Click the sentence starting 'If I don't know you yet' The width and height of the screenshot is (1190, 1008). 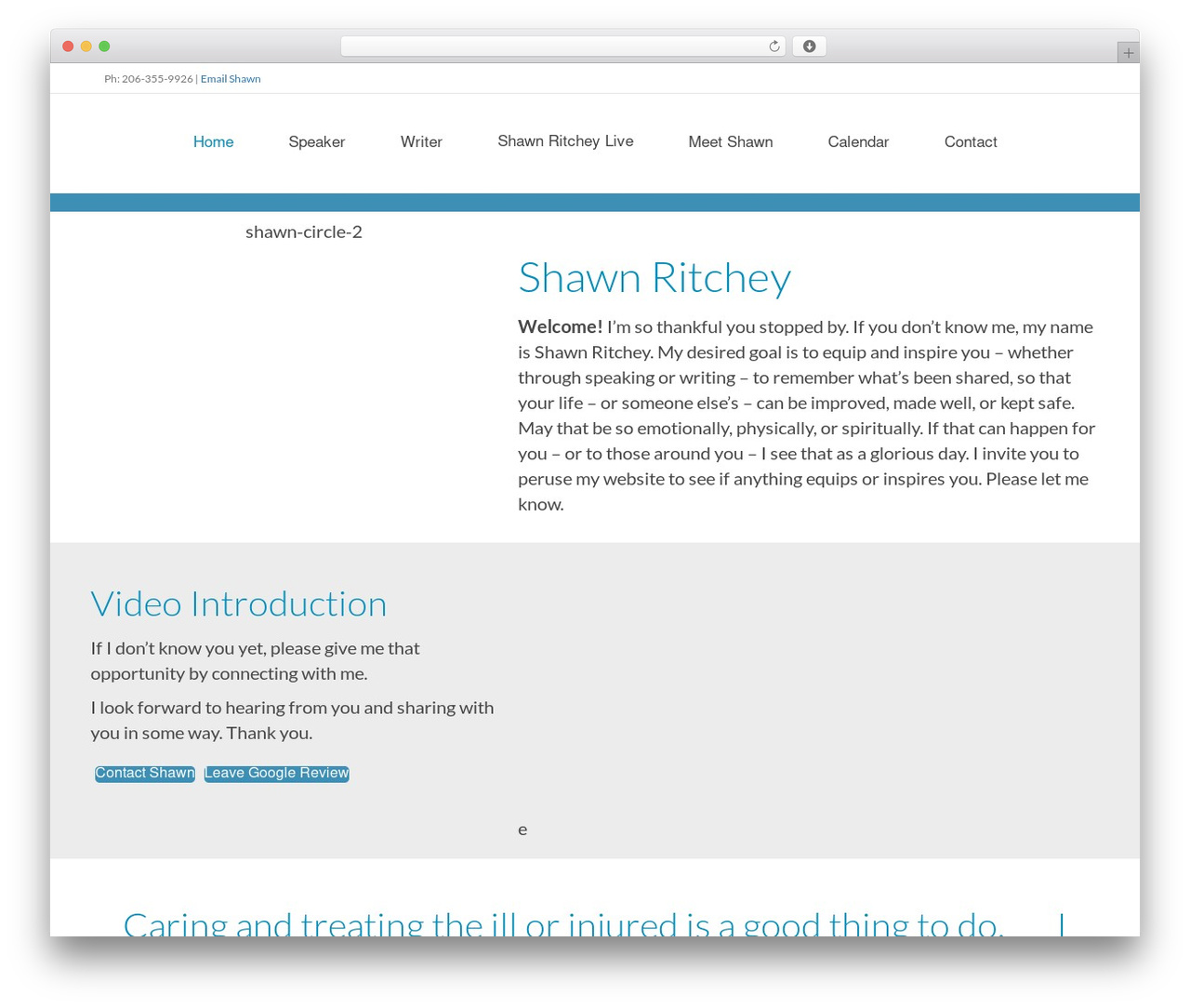pyautogui.click(x=256, y=660)
